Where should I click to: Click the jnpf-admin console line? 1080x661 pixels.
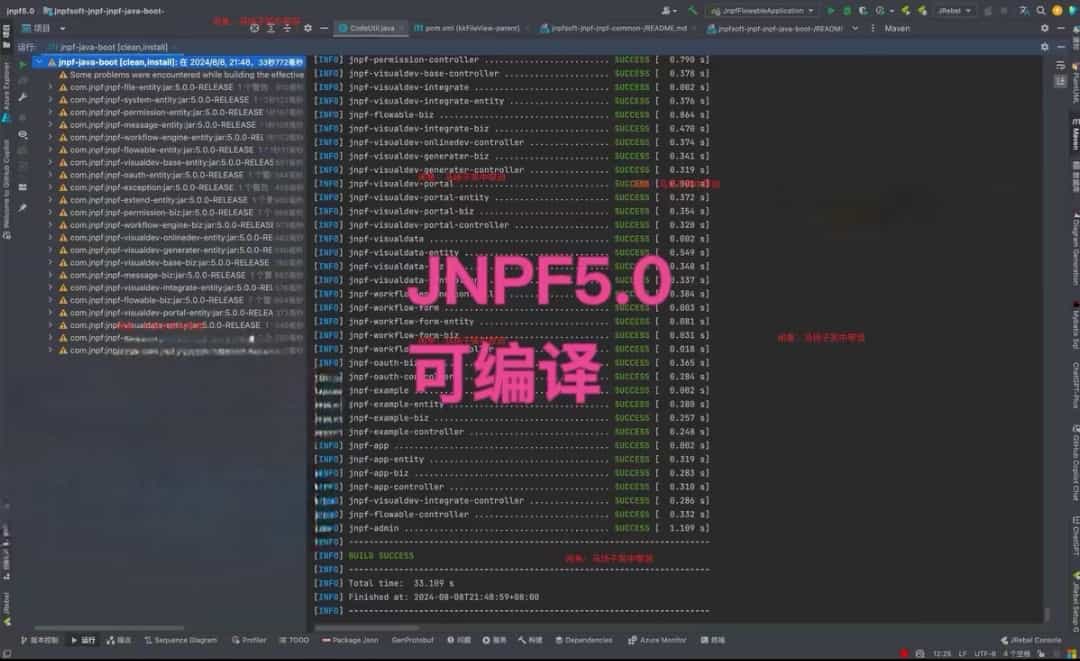pos(511,528)
